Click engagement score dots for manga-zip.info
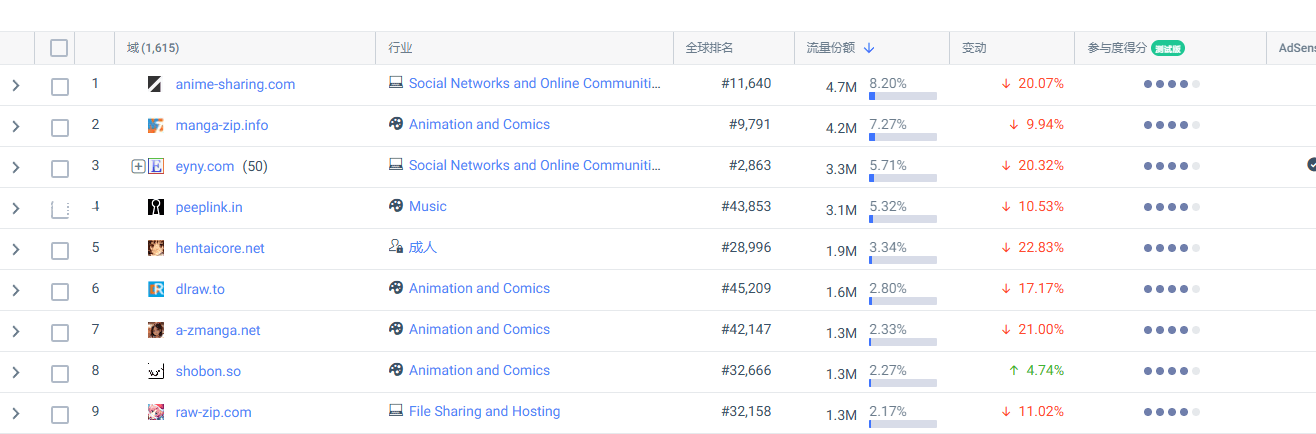Screen dimensions: 1316x434 click(x=1172, y=125)
